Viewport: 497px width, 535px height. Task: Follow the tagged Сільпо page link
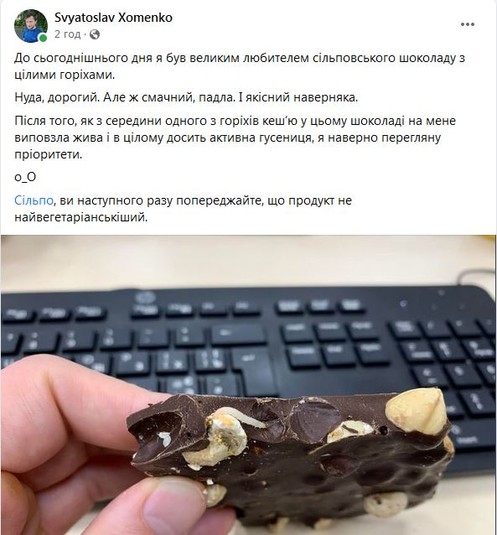click(x=33, y=200)
